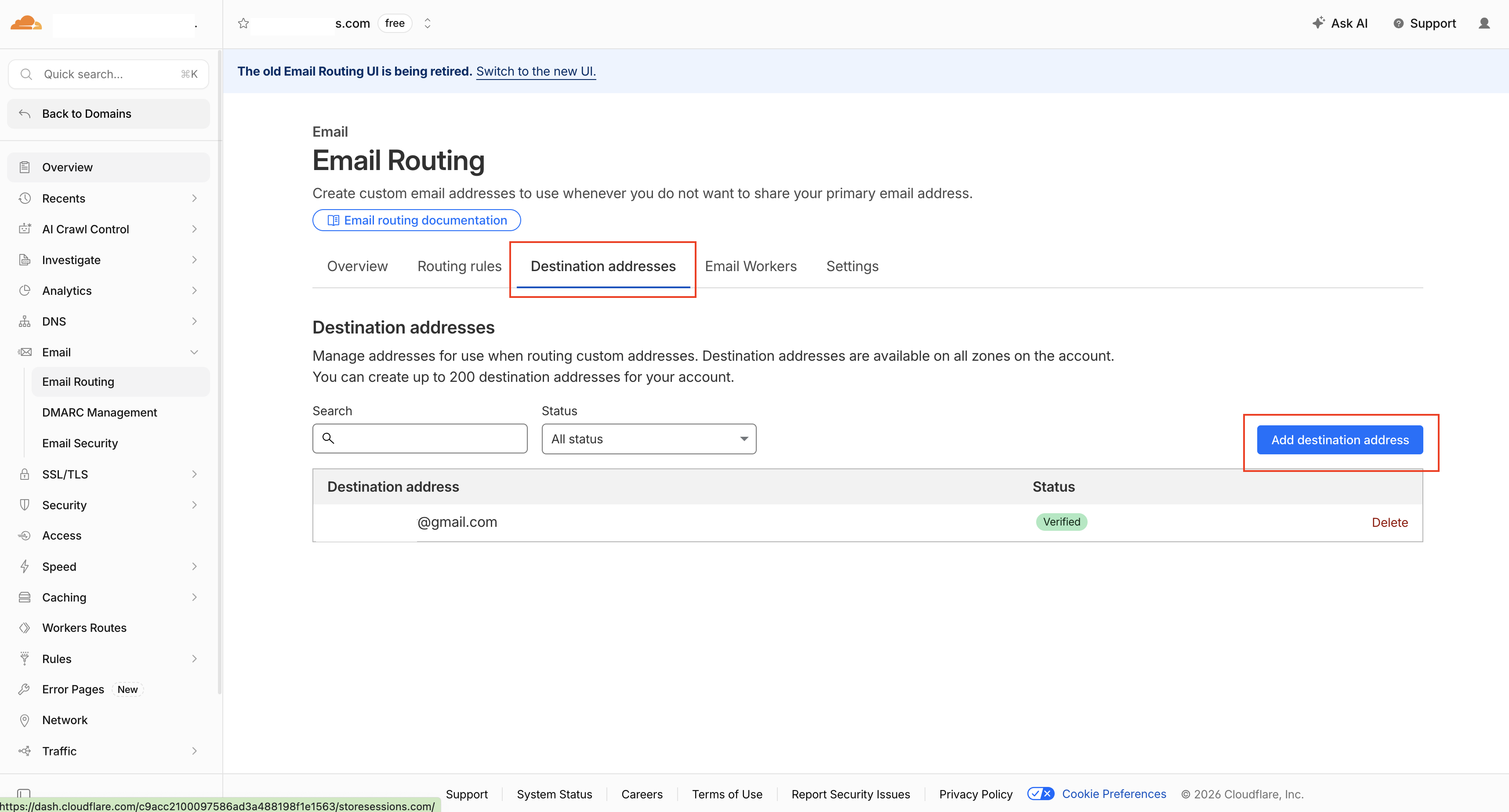Image resolution: width=1509 pixels, height=812 pixels.
Task: Click the Rules filter icon
Action: (x=25, y=659)
